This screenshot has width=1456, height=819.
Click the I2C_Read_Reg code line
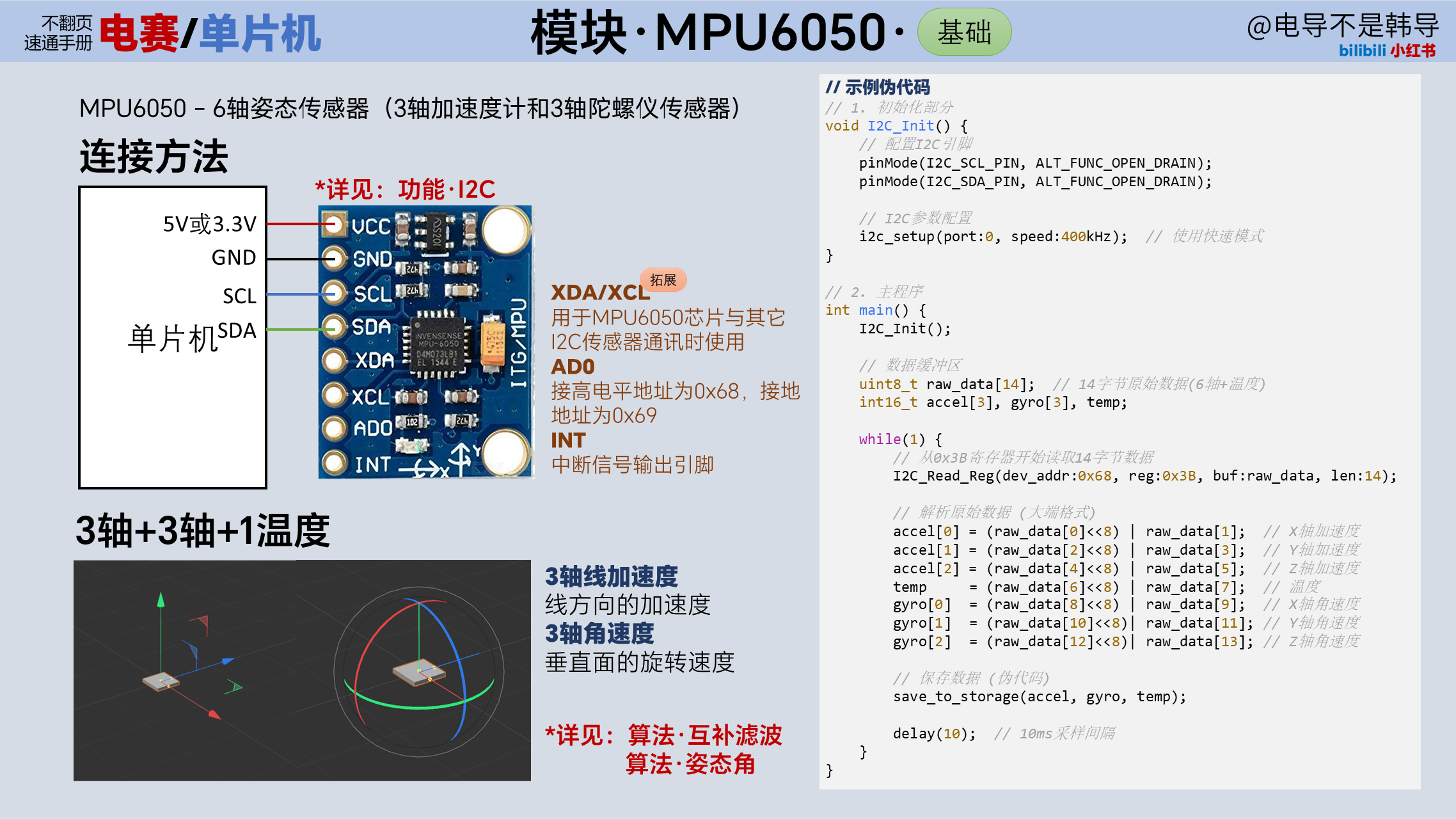point(1145,475)
